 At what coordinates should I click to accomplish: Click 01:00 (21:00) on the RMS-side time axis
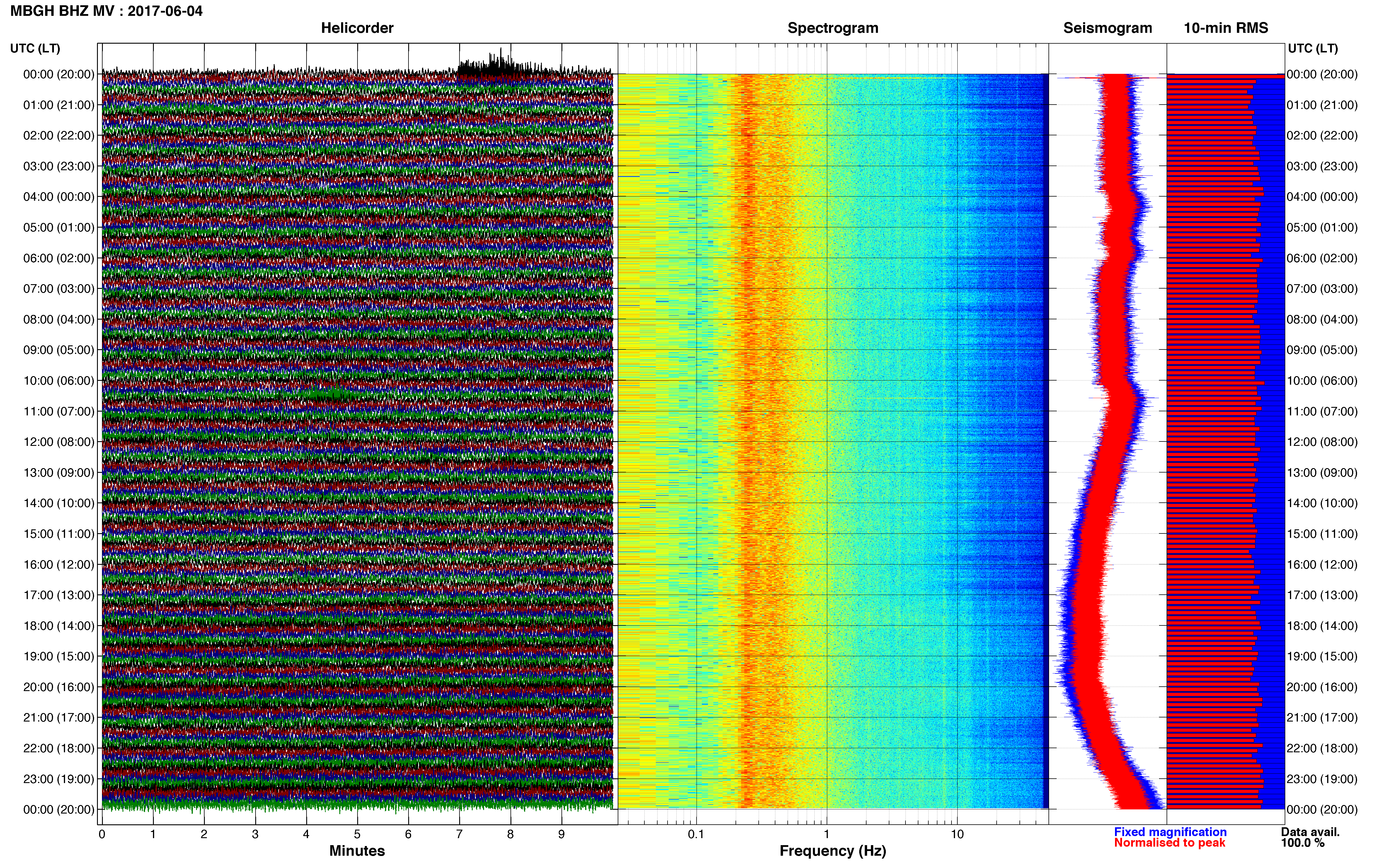tap(1322, 105)
